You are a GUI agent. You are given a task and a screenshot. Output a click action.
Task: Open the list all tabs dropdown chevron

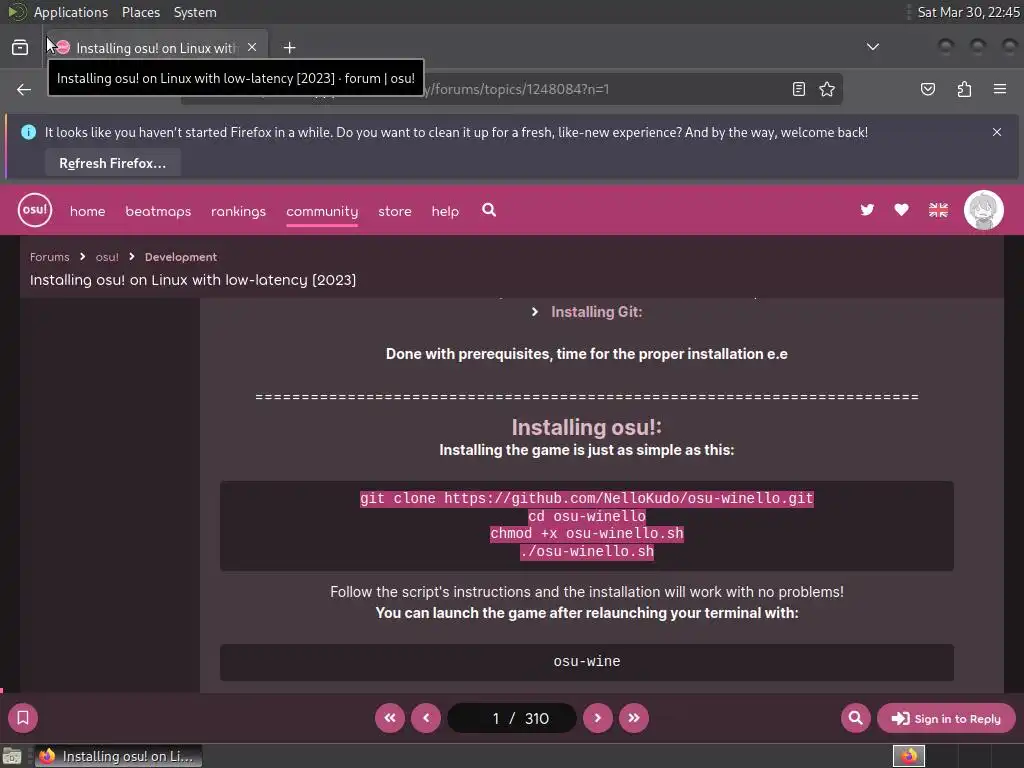(x=872, y=47)
